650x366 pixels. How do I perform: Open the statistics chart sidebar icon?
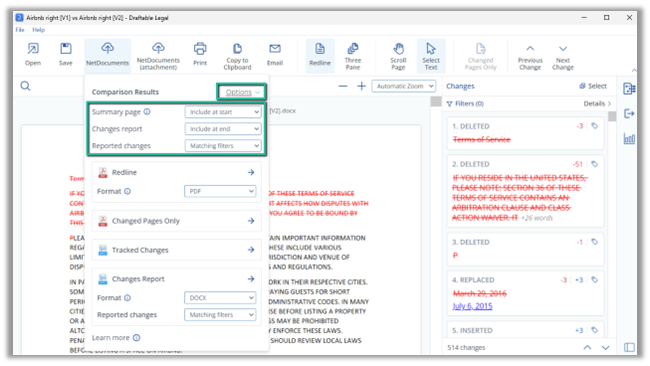click(x=629, y=138)
